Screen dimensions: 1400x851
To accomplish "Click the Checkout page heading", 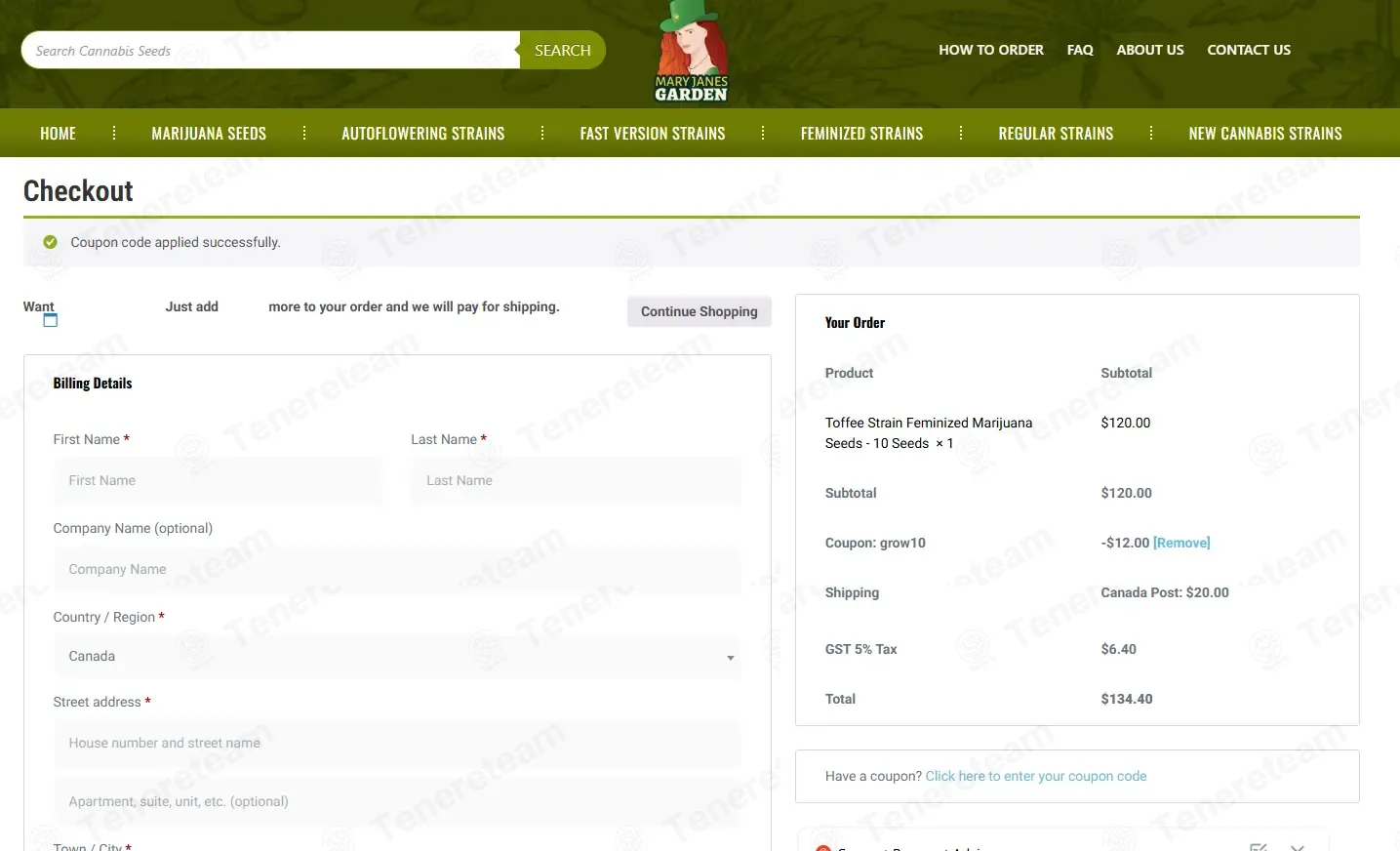I will point(78,191).
